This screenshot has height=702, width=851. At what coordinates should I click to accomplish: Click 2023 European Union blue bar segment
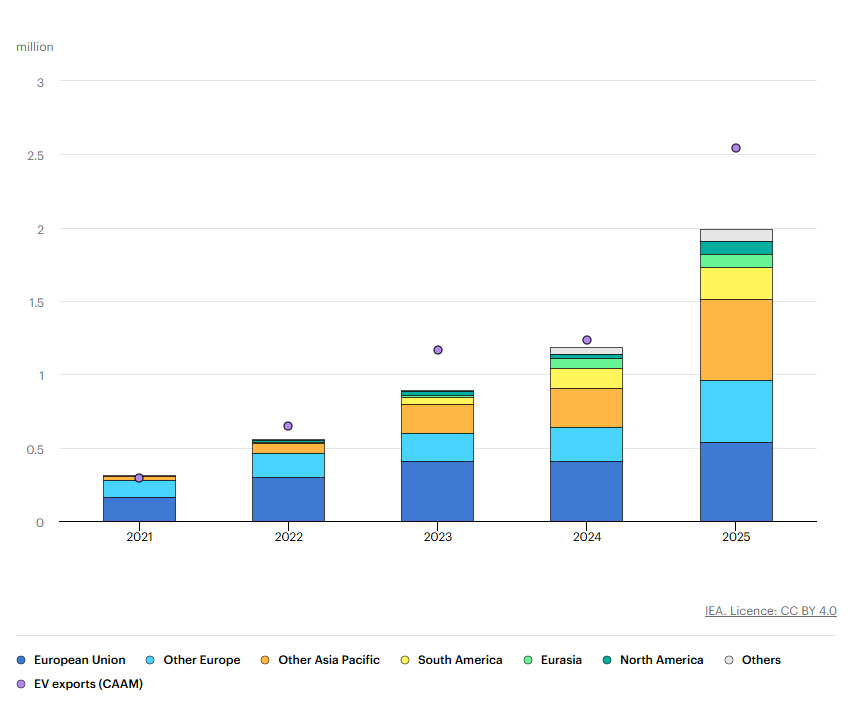[437, 492]
